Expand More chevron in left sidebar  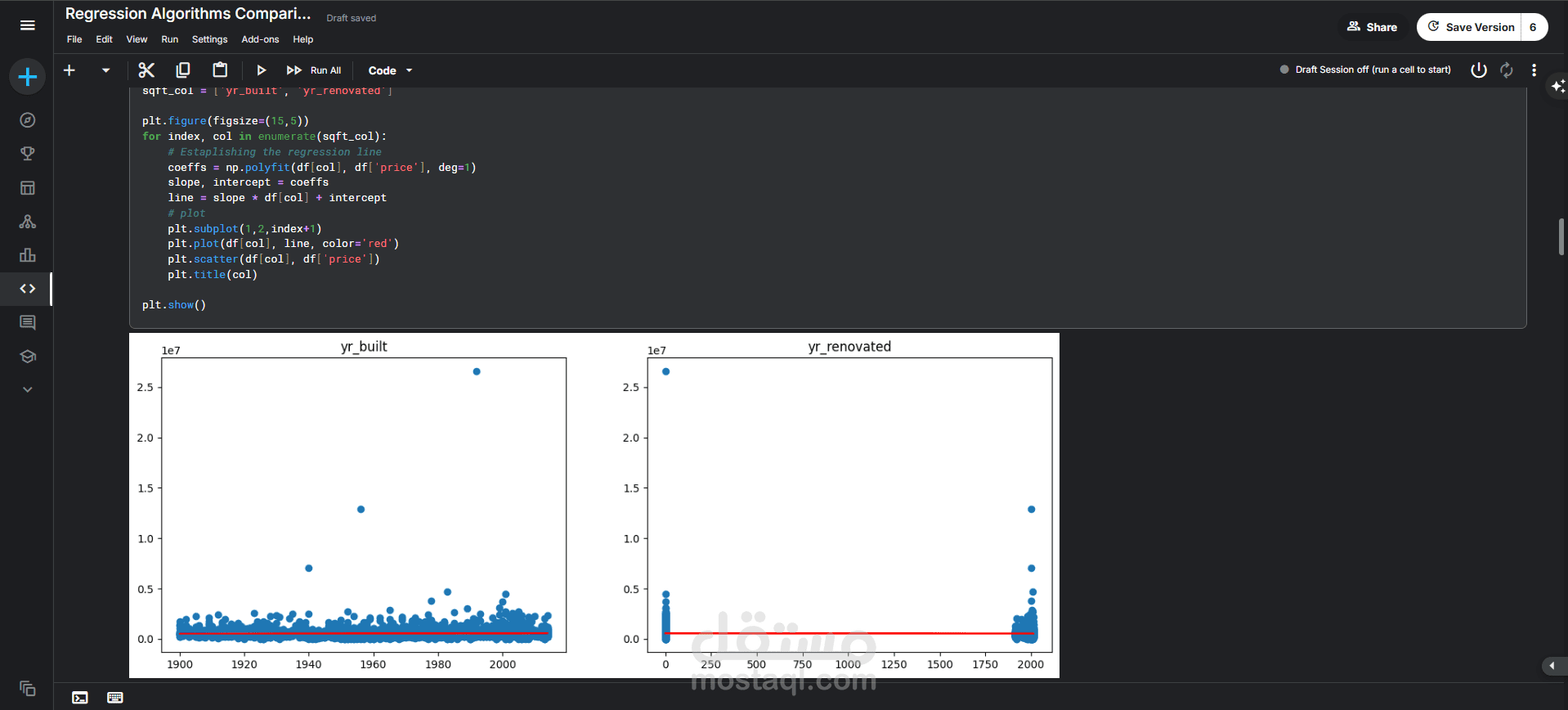27,389
